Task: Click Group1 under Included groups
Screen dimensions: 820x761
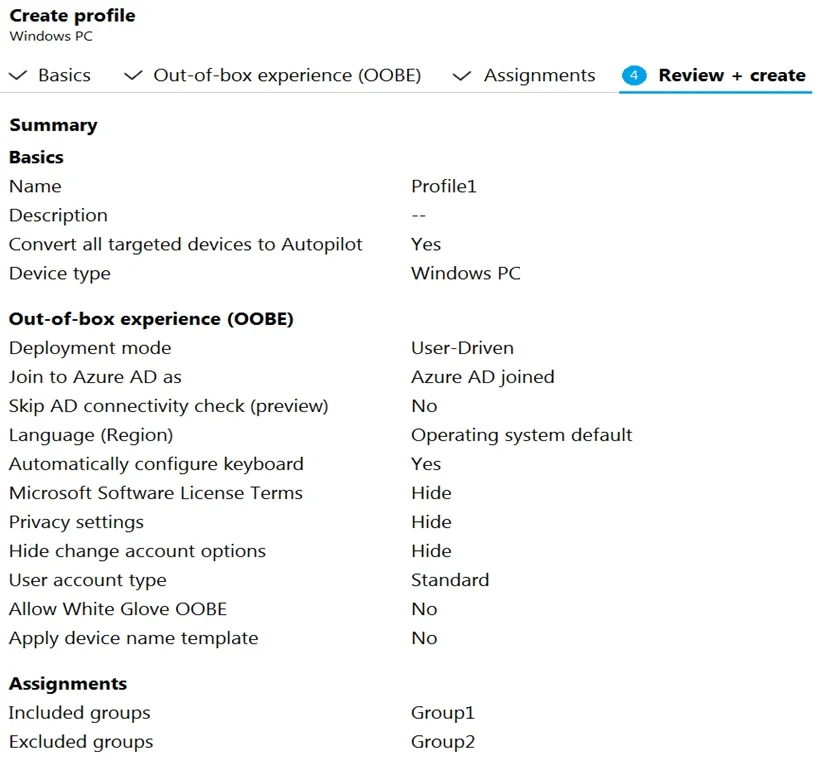Action: (x=443, y=713)
